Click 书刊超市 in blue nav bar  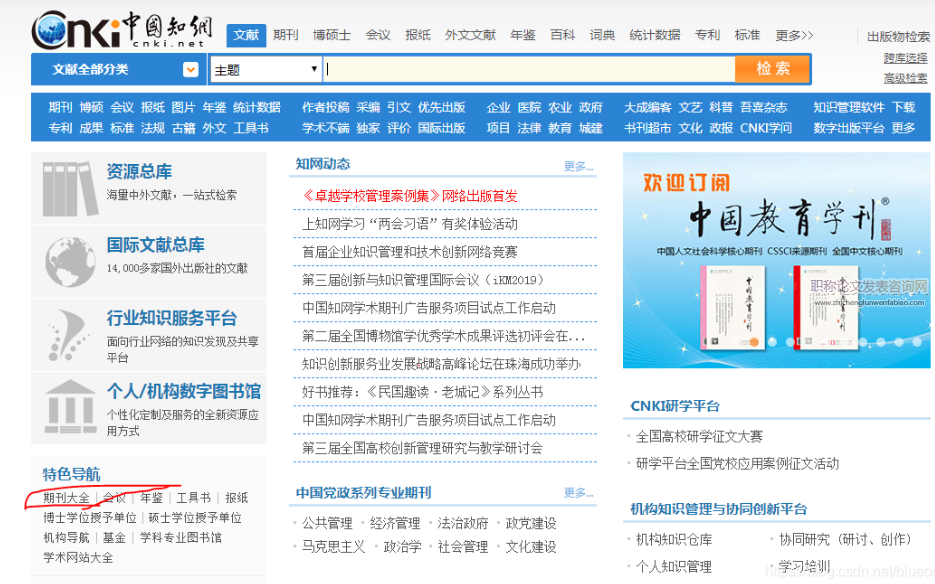click(x=648, y=128)
